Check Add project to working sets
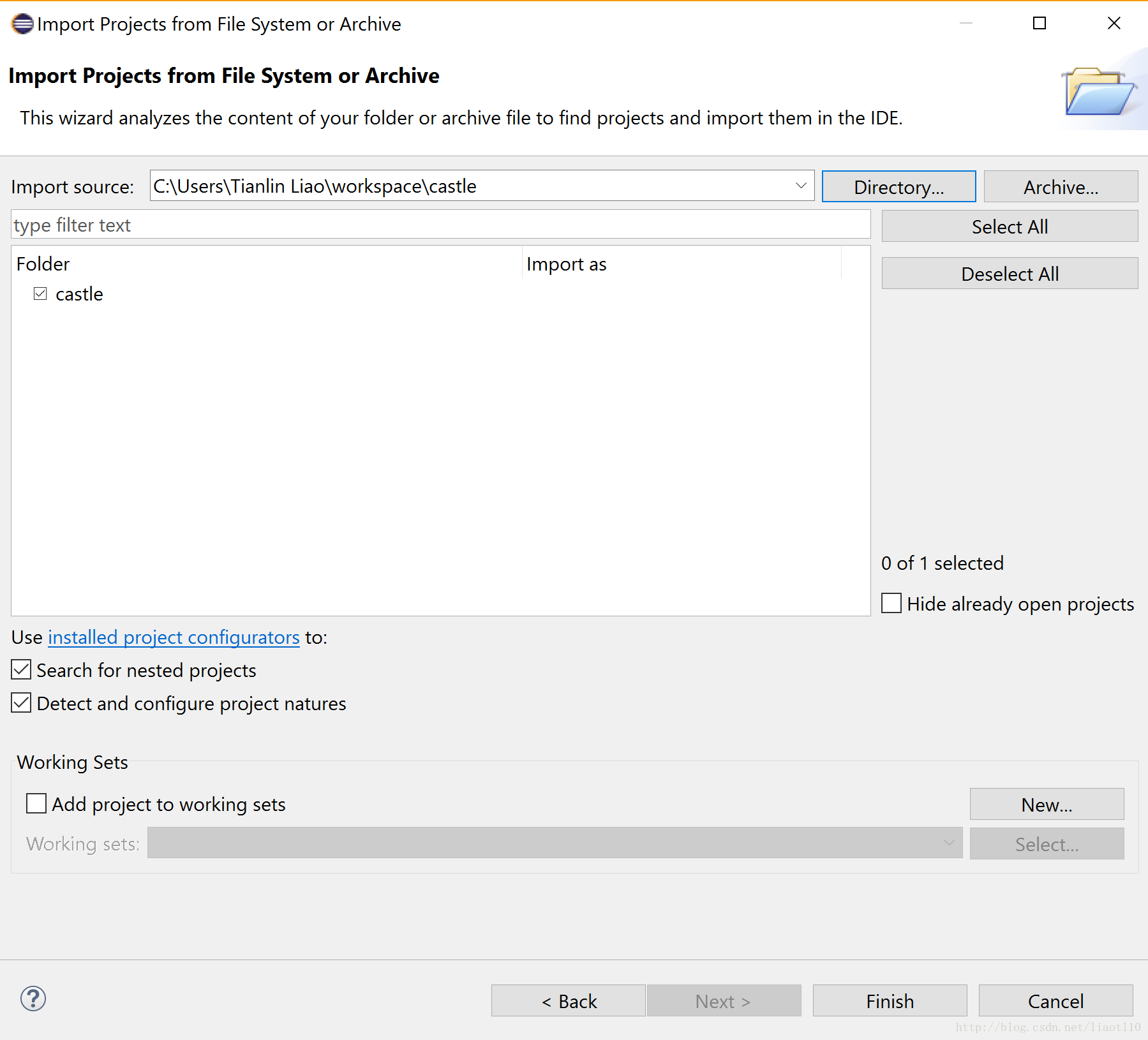The image size is (1148, 1040). click(x=36, y=804)
